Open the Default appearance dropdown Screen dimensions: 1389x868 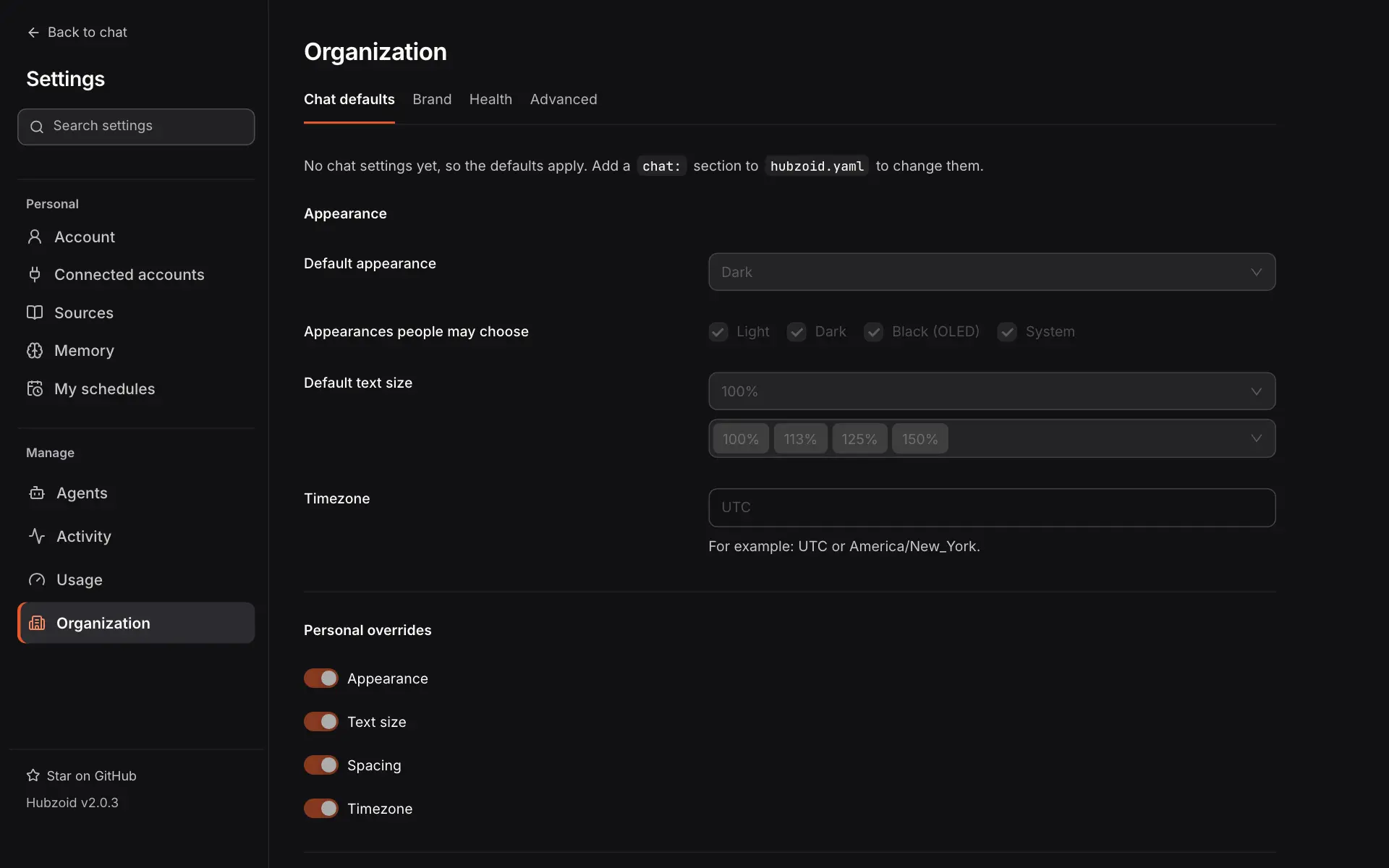pos(992,272)
